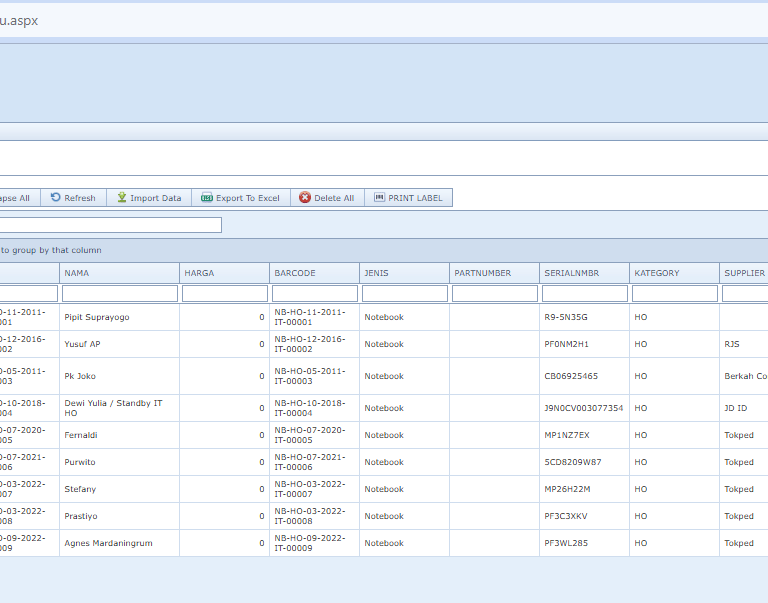Select the name Agnes Mardaningrum

click(108, 543)
